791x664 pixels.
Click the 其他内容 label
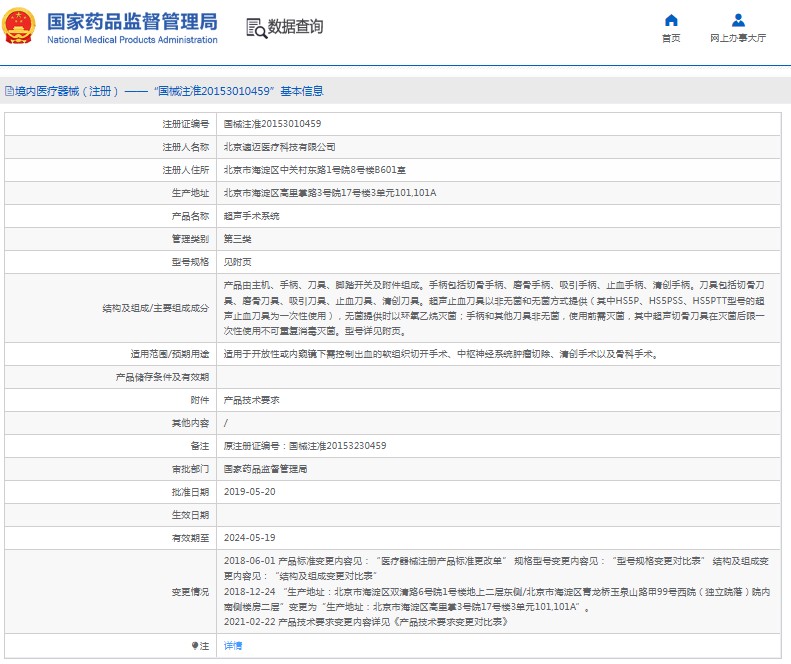(x=190, y=423)
